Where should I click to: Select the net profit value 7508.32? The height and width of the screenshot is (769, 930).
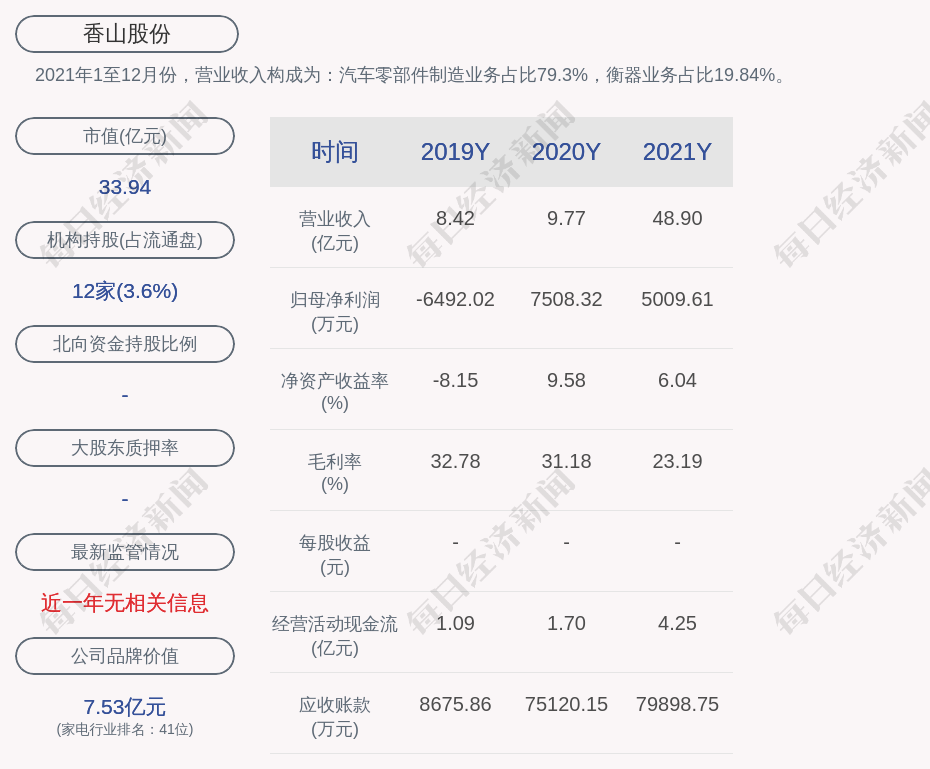click(566, 299)
